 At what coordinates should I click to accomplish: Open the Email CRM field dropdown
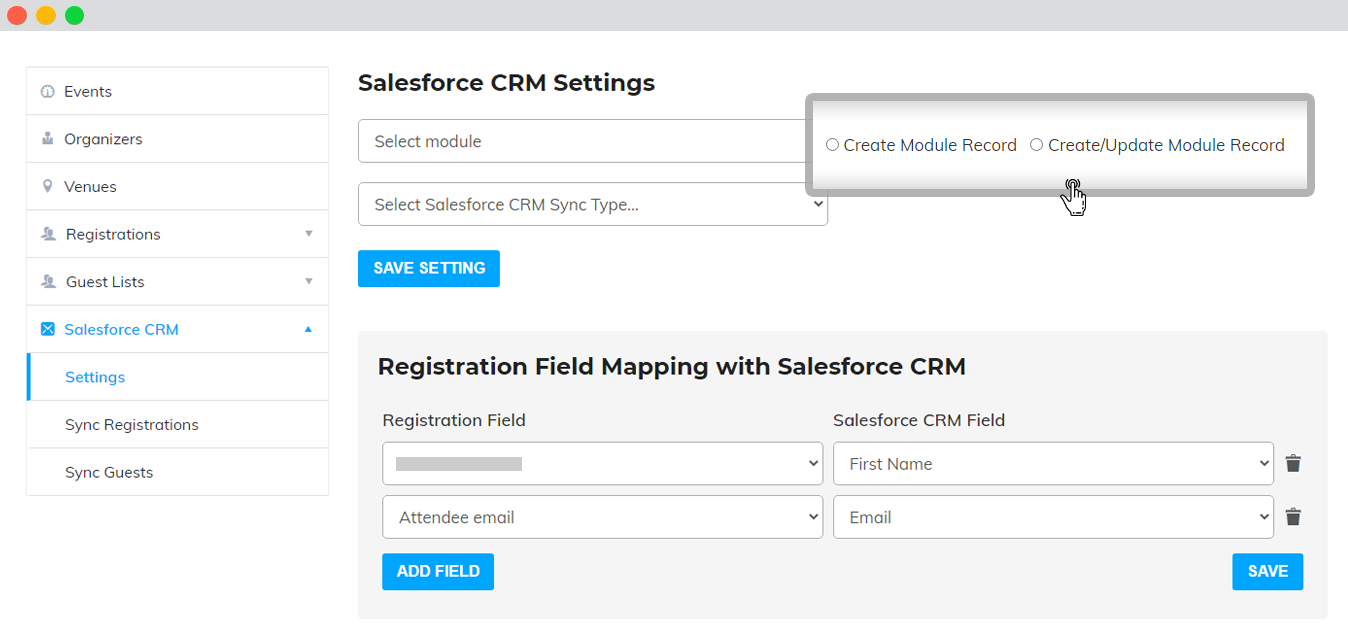[x=1053, y=517]
